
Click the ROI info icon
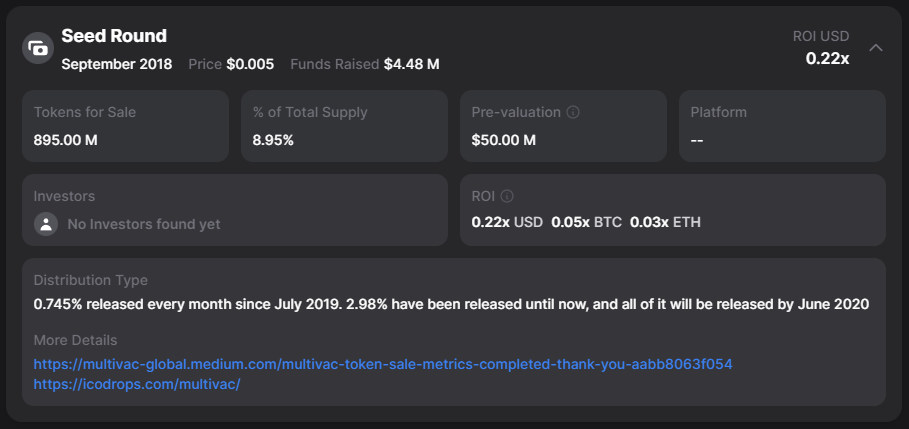tap(507, 197)
